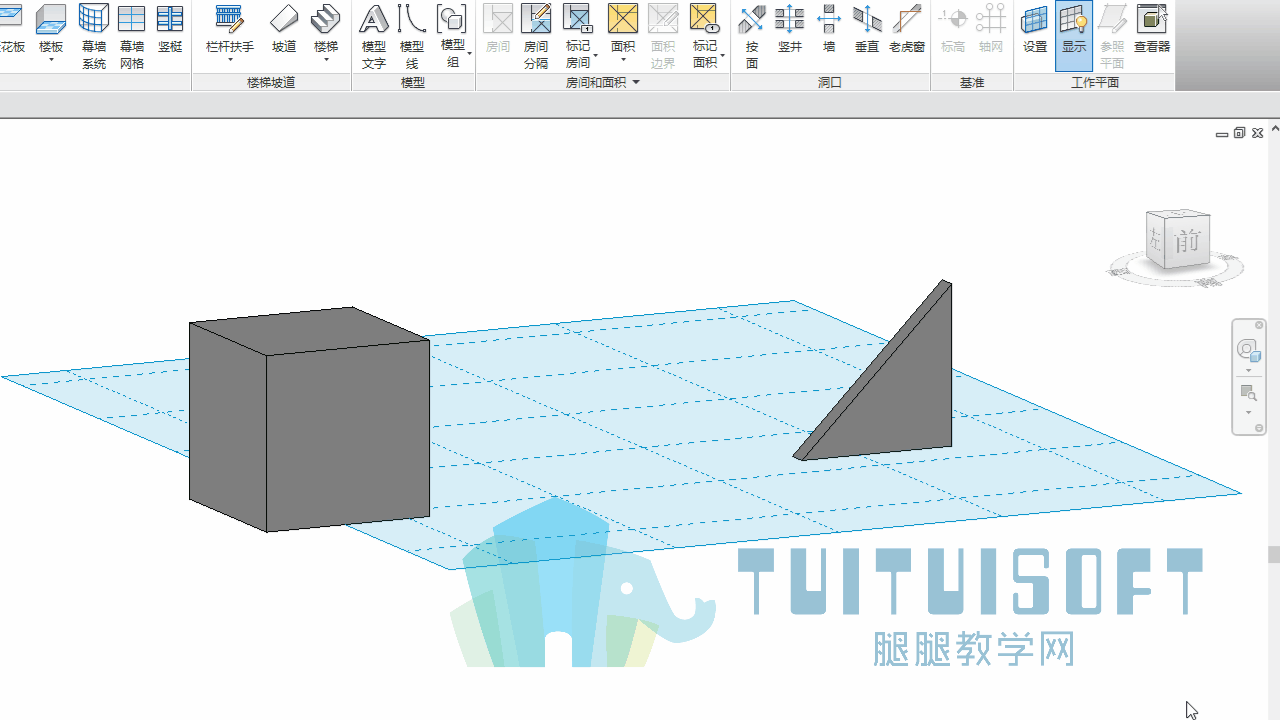The width and height of the screenshot is (1280, 720).
Task: Click the 房间分隔 room separator tool
Action: [x=536, y=36]
